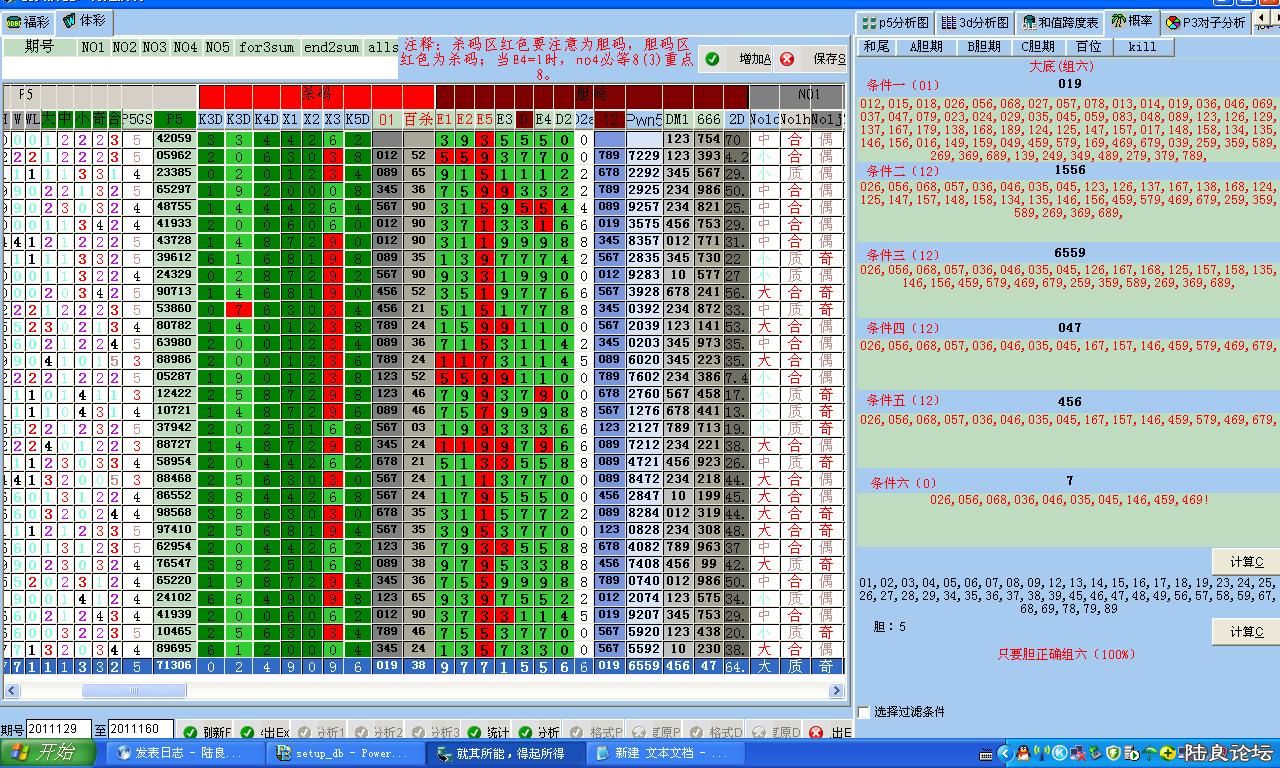Open the QQ penguin icon in system tray
This screenshot has height=768, width=1280.
click(1022, 753)
